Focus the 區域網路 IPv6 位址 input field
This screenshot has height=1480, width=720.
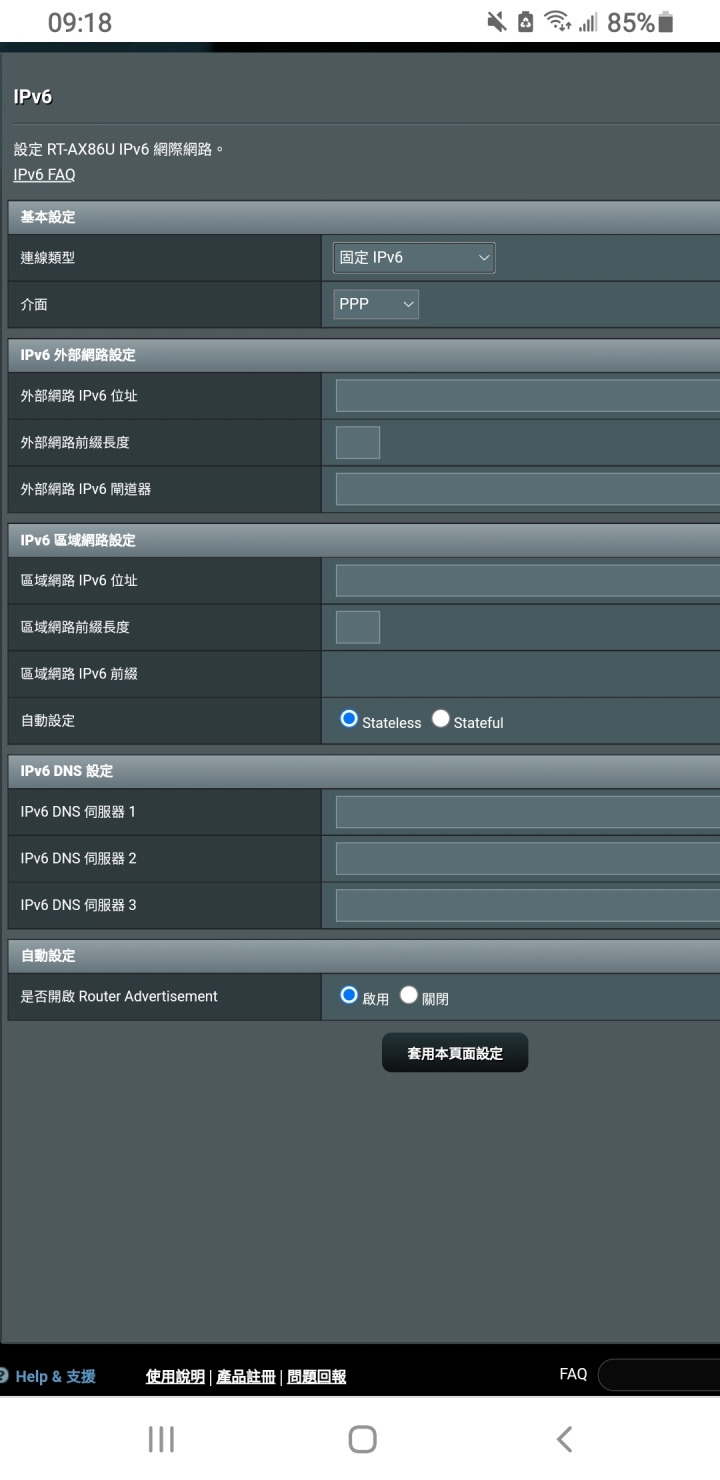pos(528,581)
